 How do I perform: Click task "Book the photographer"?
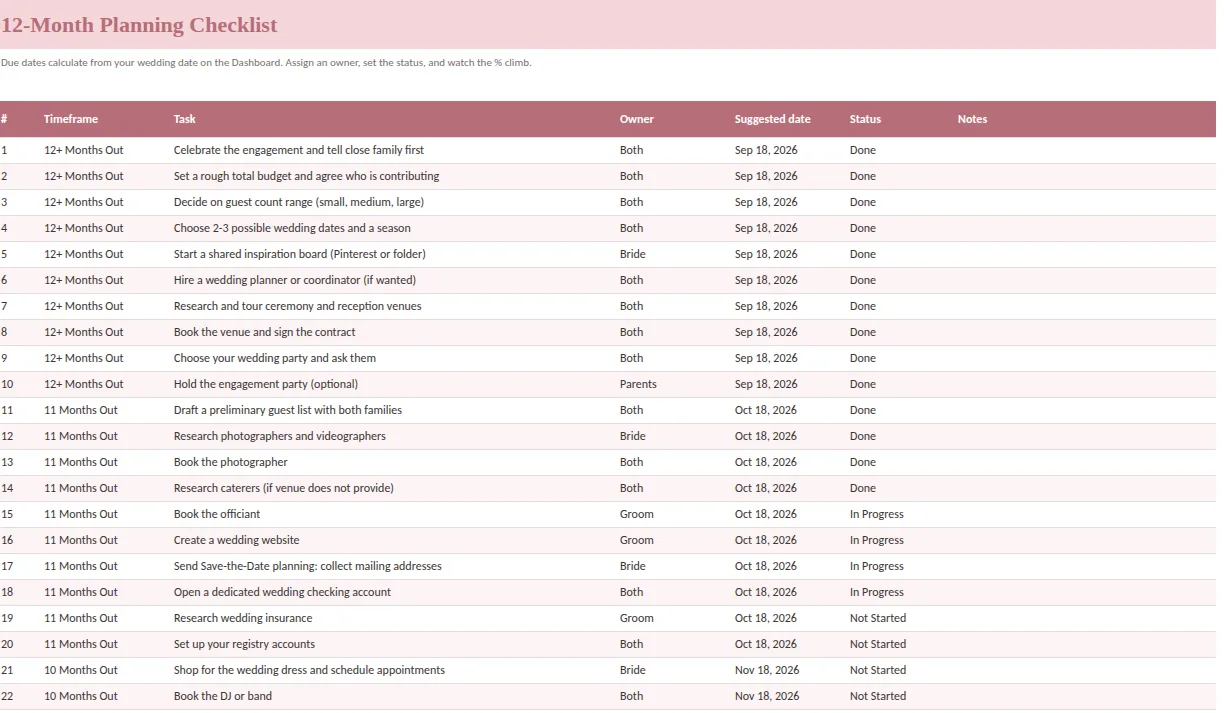[x=231, y=462]
